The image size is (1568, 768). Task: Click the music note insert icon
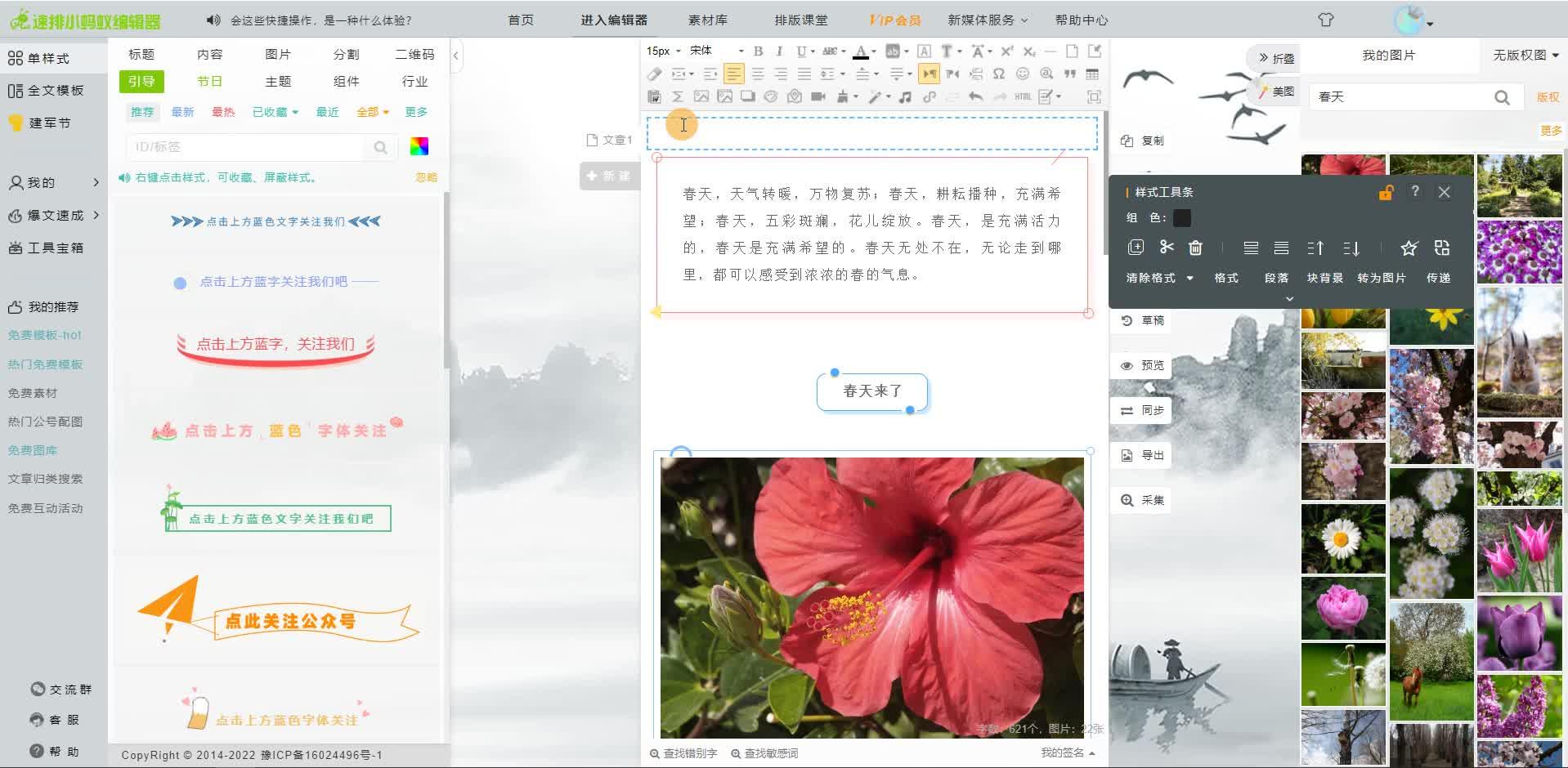[x=905, y=97]
